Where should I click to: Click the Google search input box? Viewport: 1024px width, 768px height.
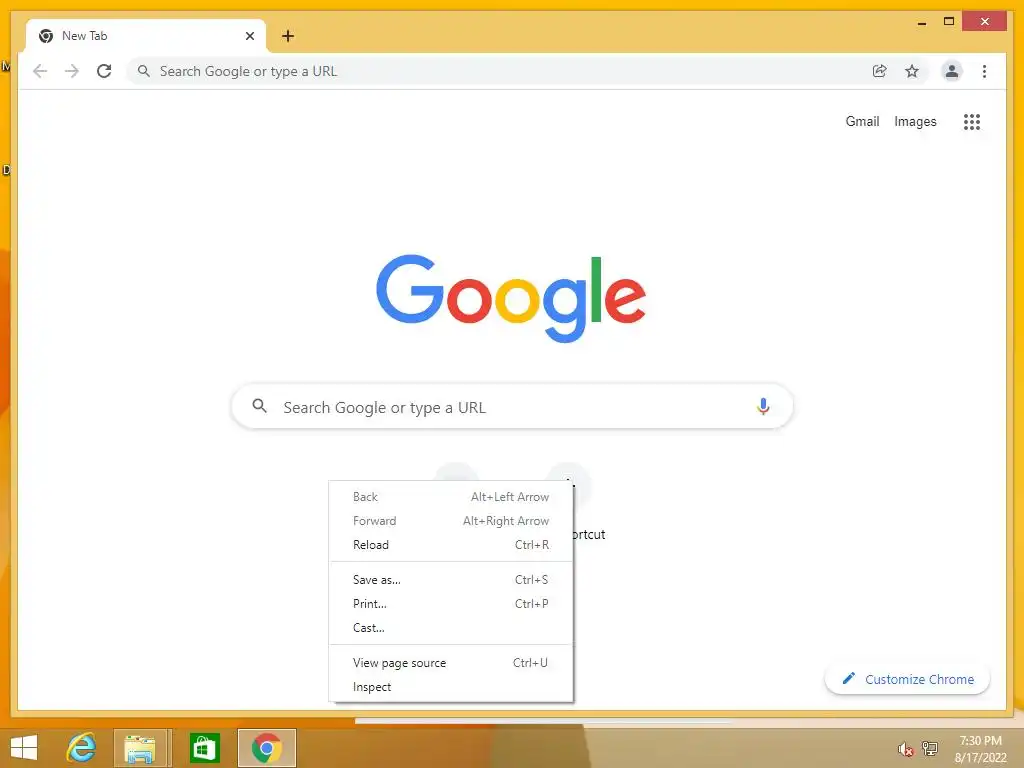[513, 406]
